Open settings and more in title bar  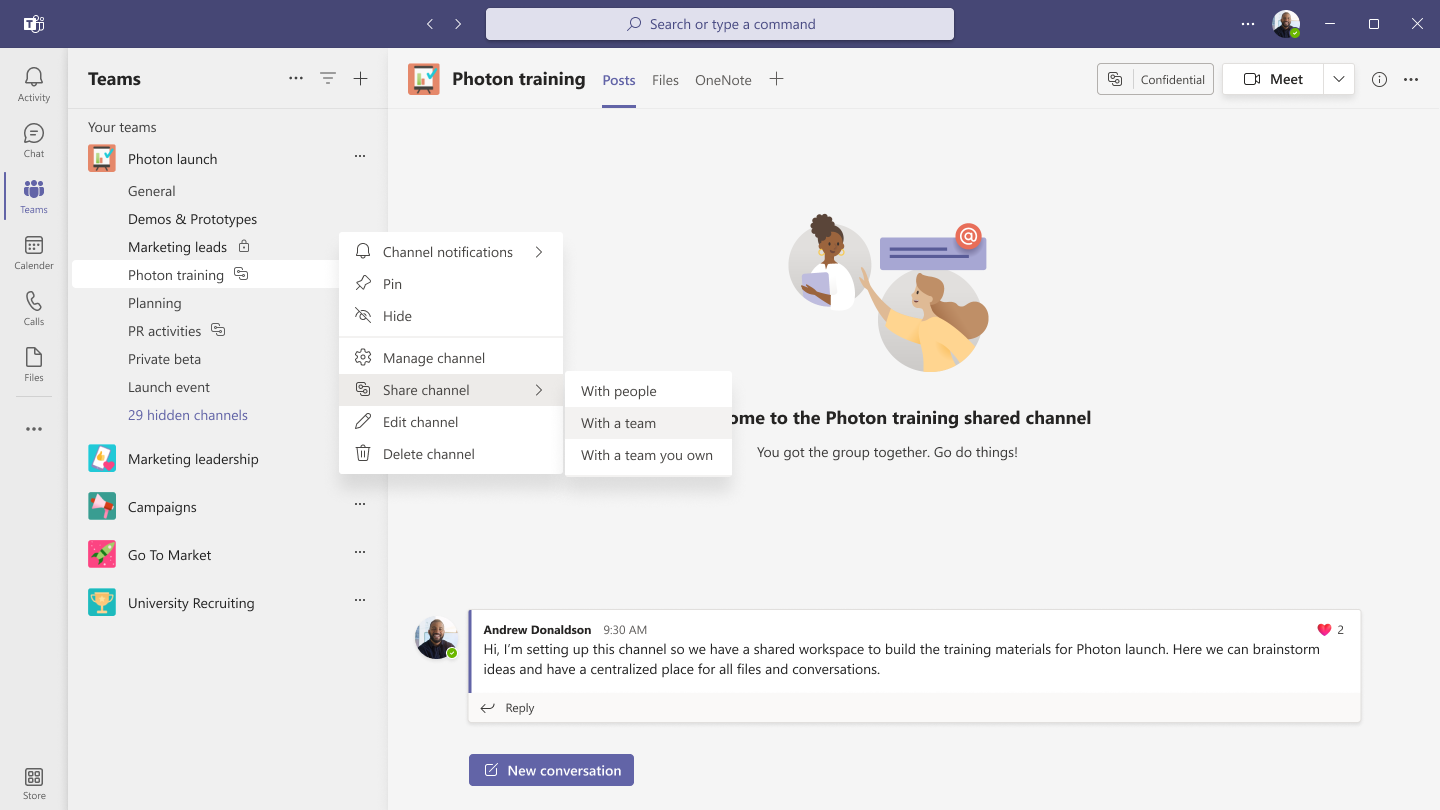[x=1248, y=24]
